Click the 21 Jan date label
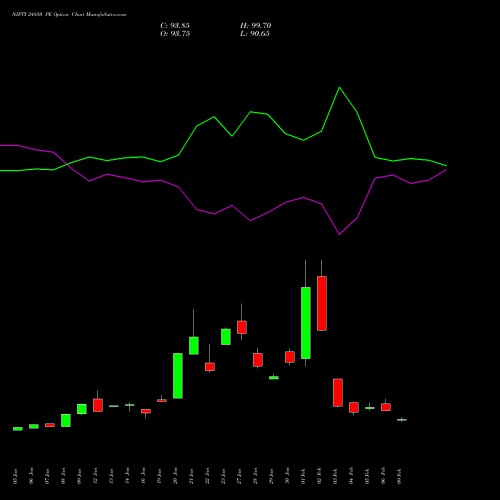 [192, 476]
